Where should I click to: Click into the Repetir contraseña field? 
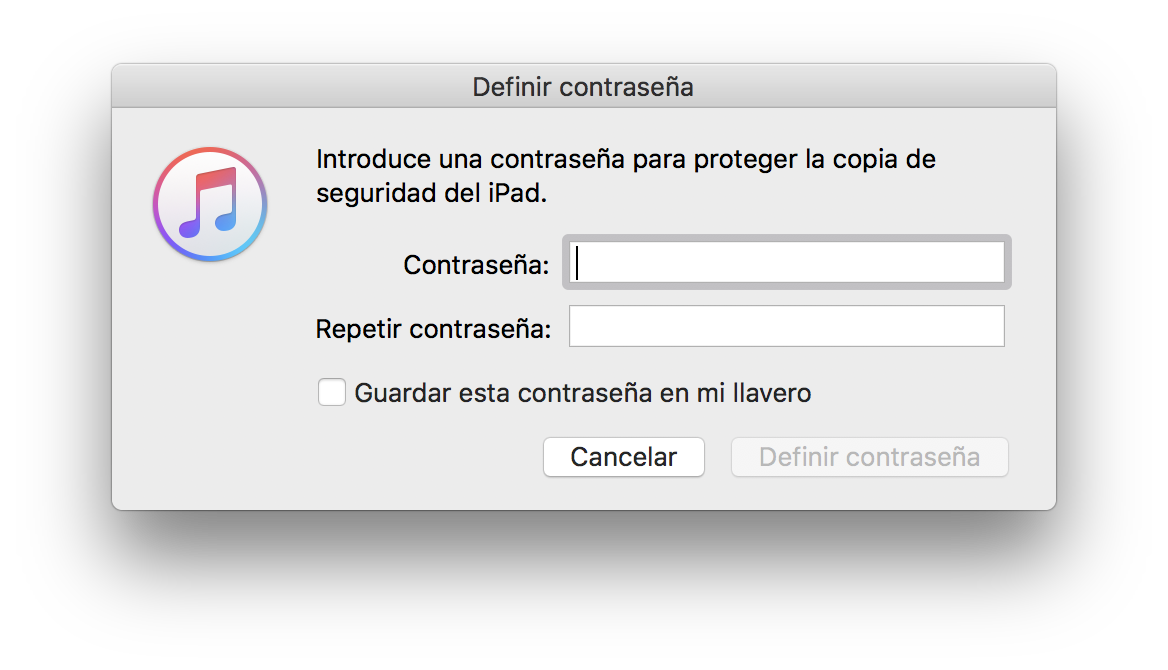coord(786,327)
